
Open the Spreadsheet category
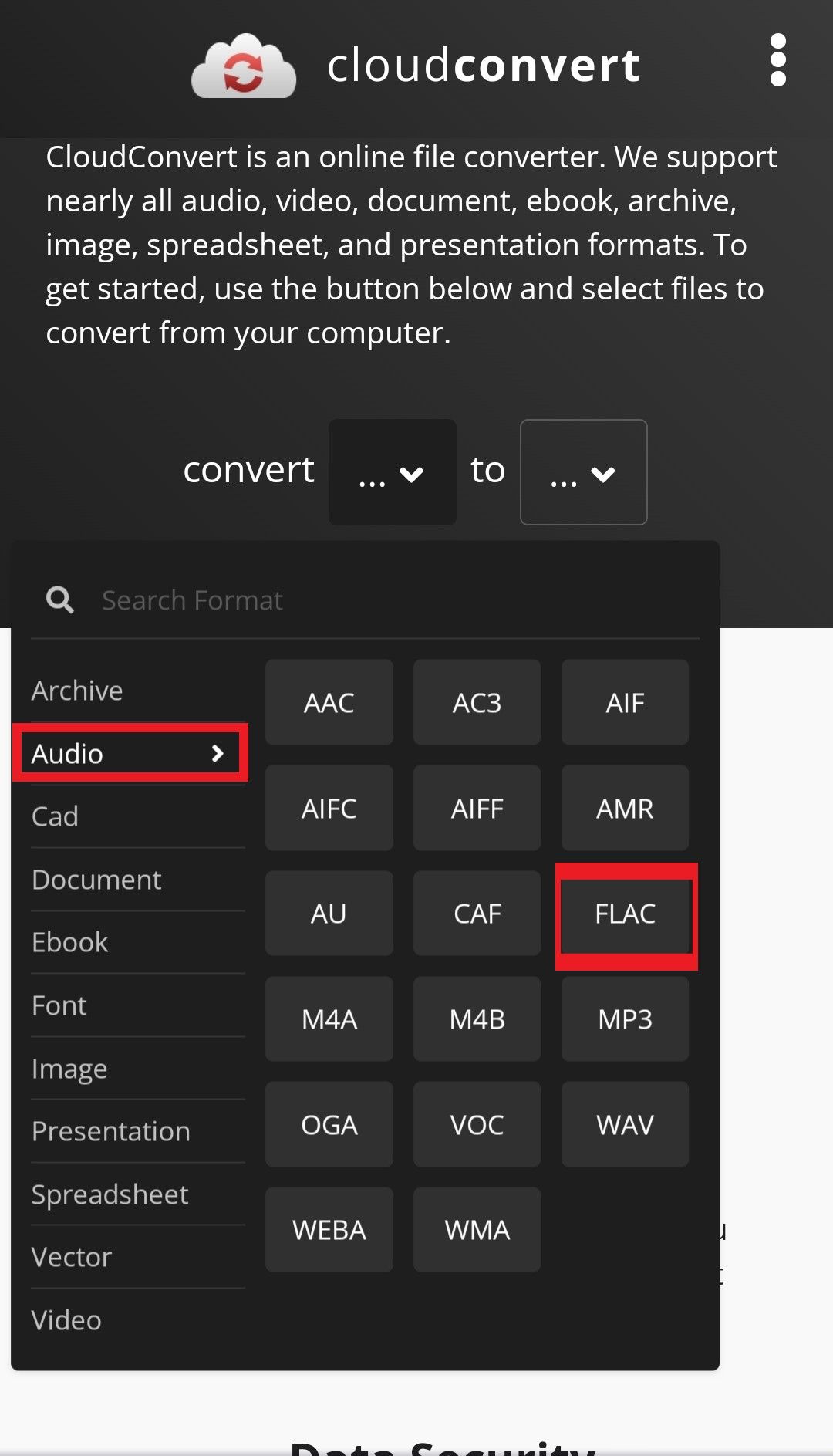(110, 1194)
